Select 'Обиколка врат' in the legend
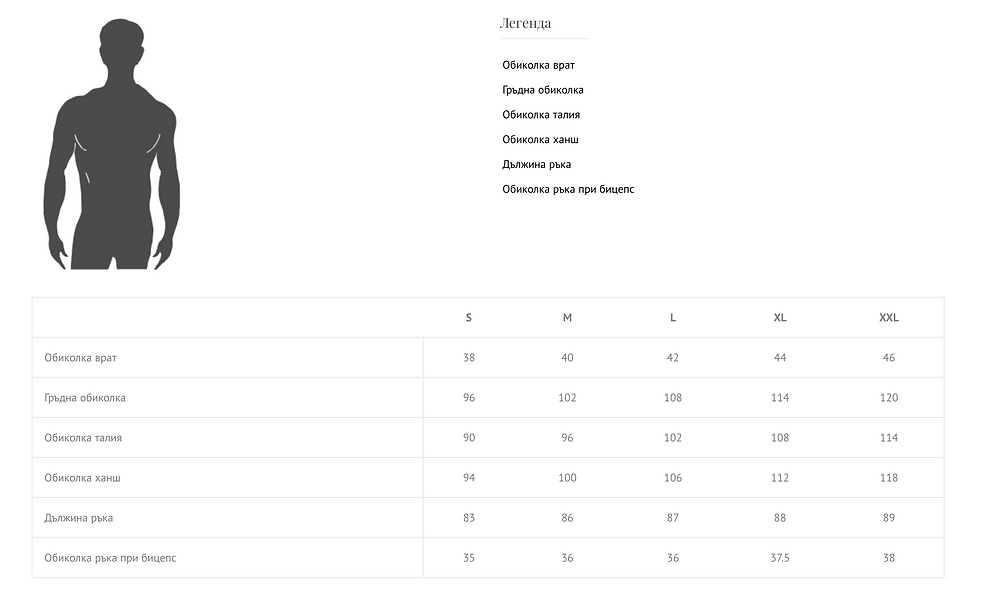Viewport: 989px width, 593px height. coord(538,65)
